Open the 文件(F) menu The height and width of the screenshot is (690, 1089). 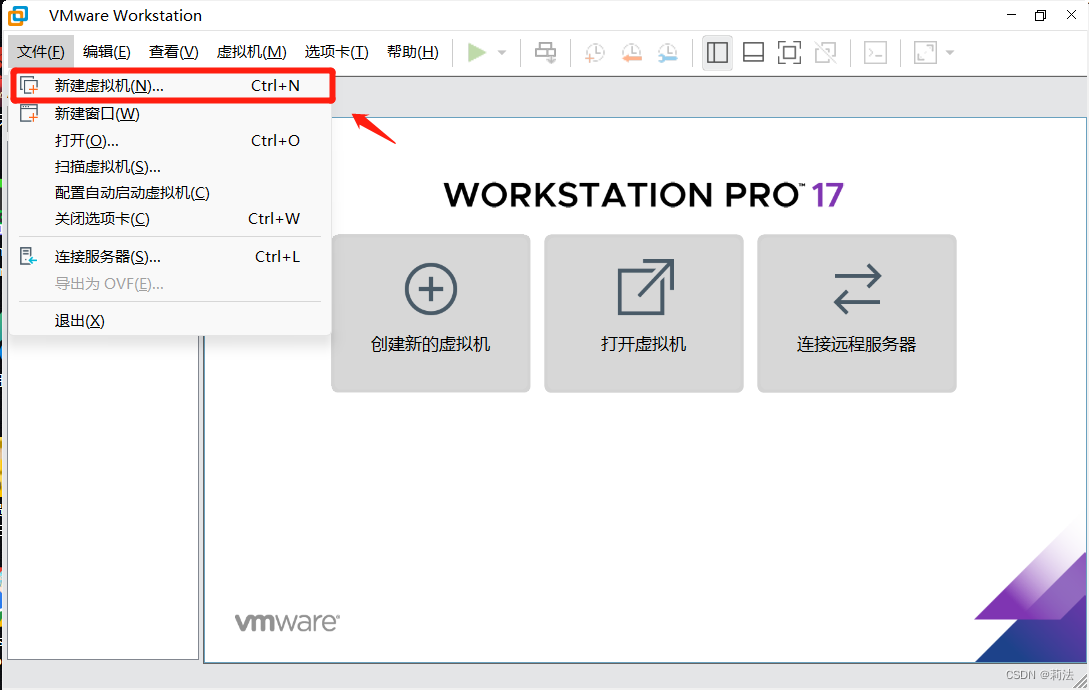(40, 52)
